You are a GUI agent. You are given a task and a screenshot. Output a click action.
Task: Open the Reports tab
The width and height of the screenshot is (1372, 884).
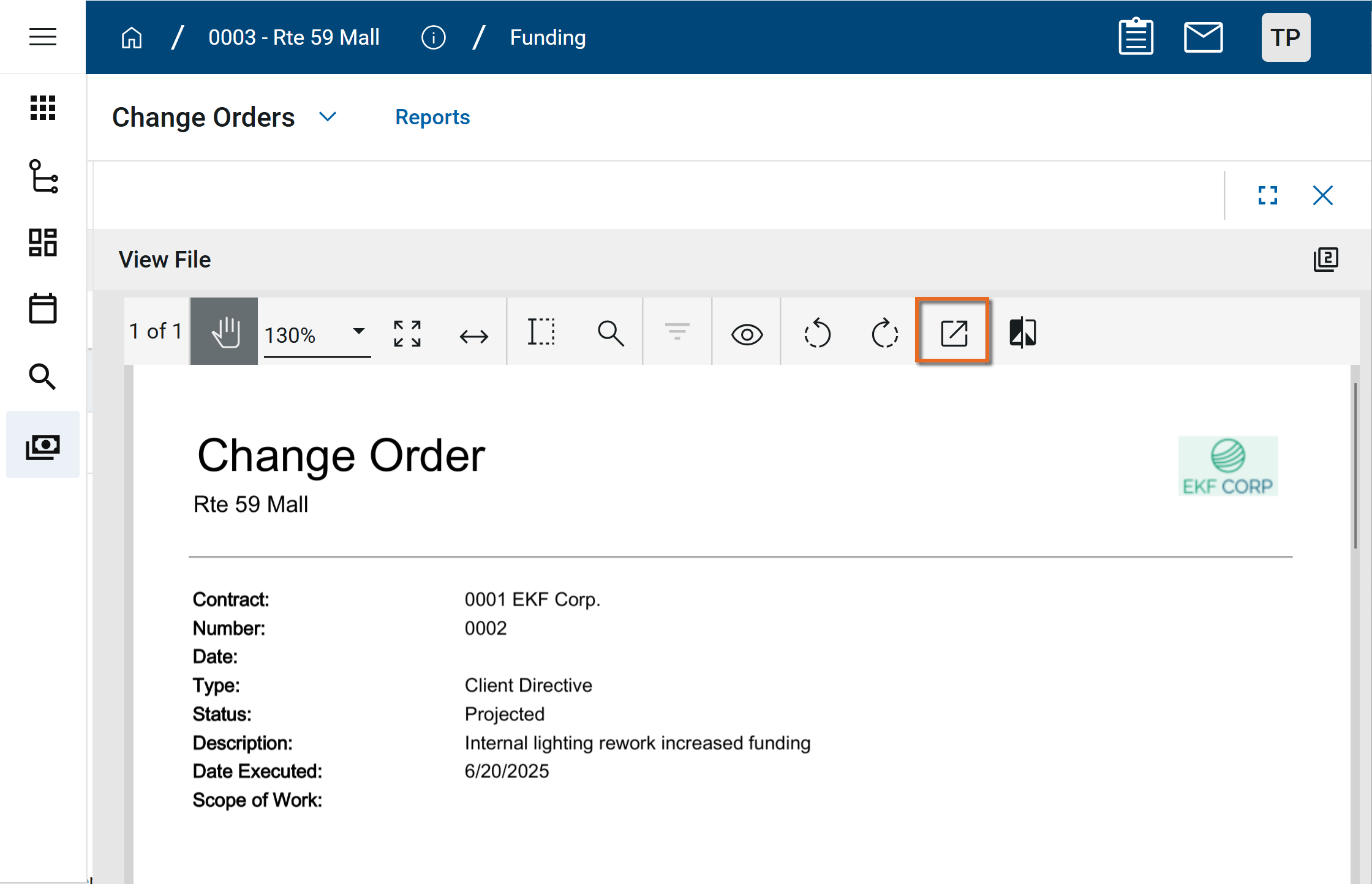coord(432,117)
